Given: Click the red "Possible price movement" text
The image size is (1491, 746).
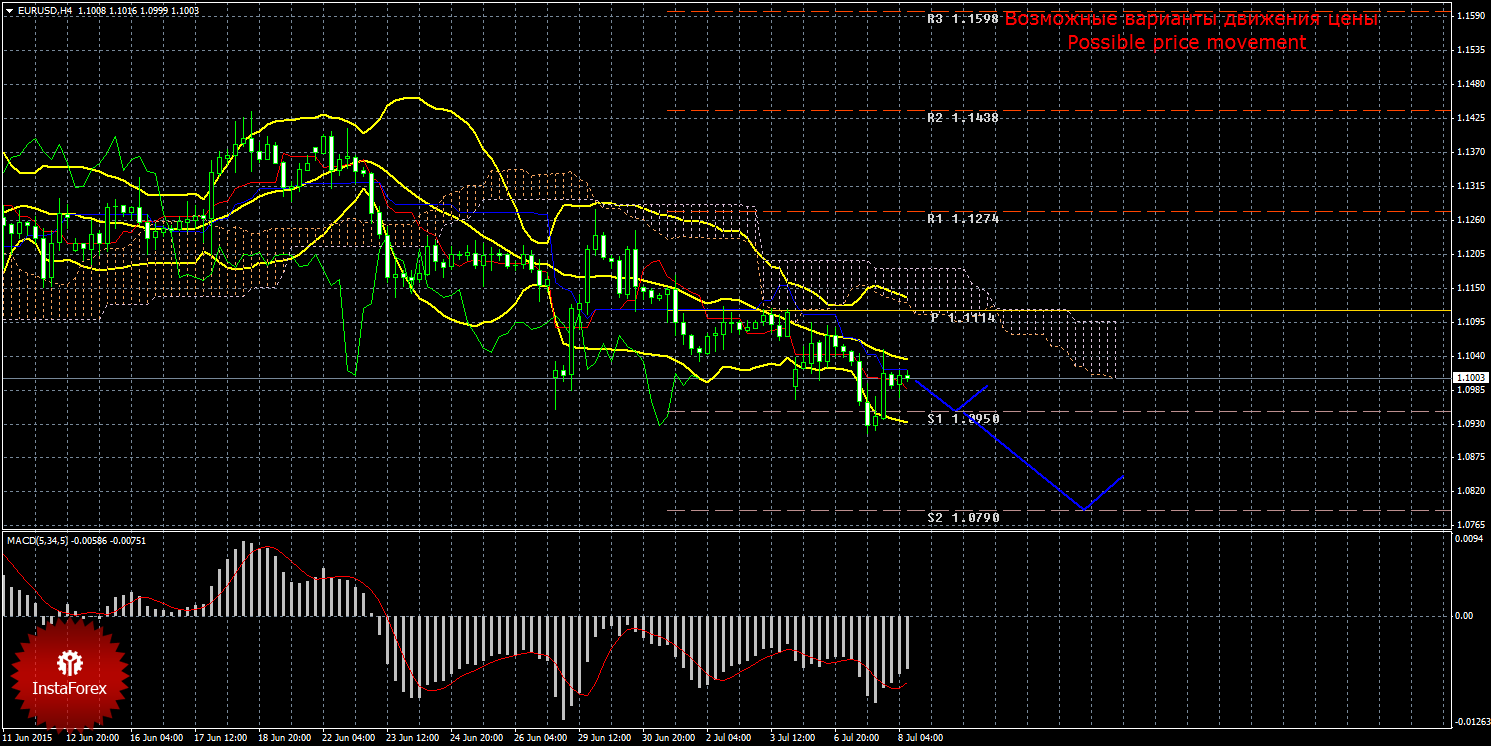Looking at the screenshot, I should point(1186,42).
